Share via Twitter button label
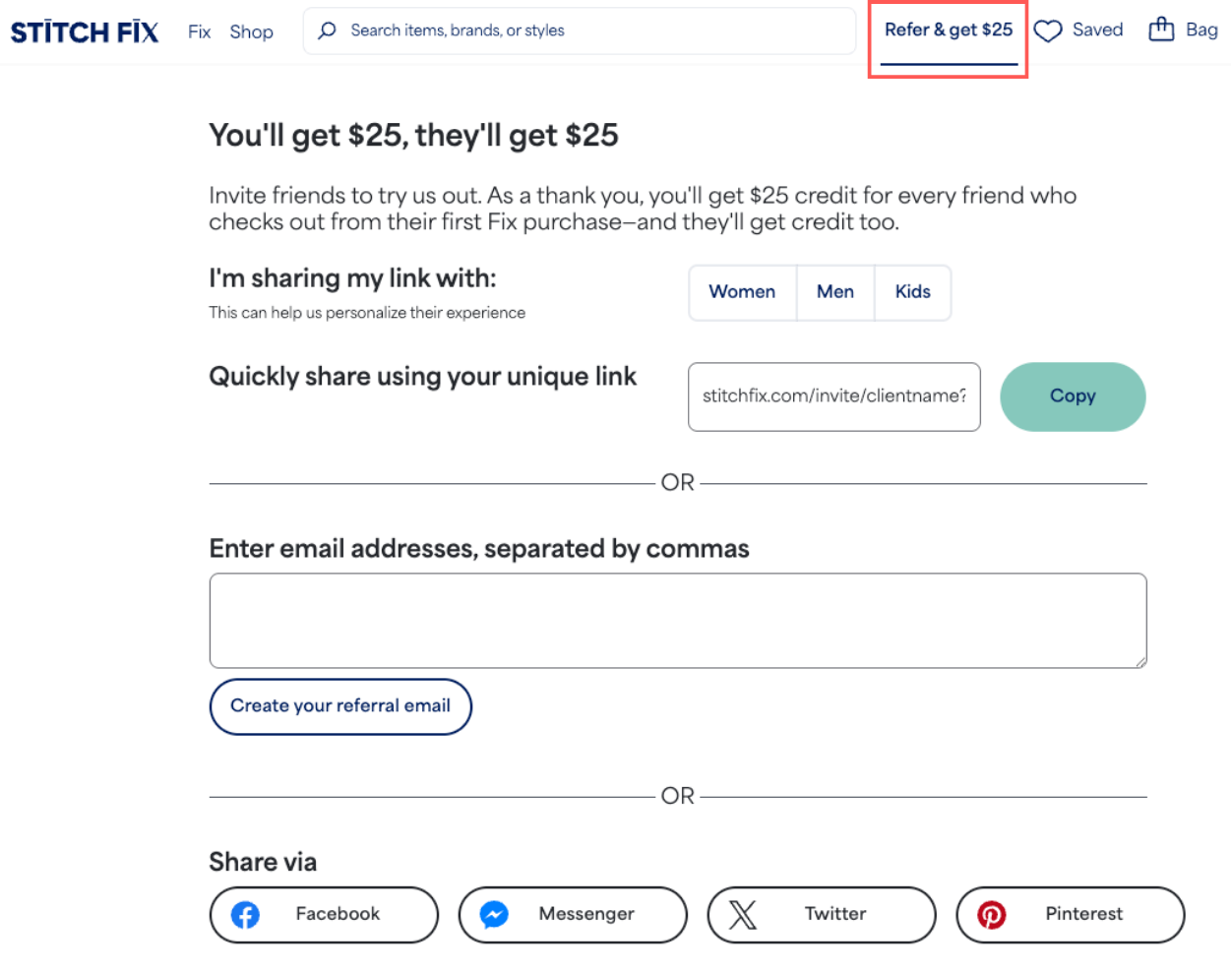1232x971 pixels. tap(835, 914)
